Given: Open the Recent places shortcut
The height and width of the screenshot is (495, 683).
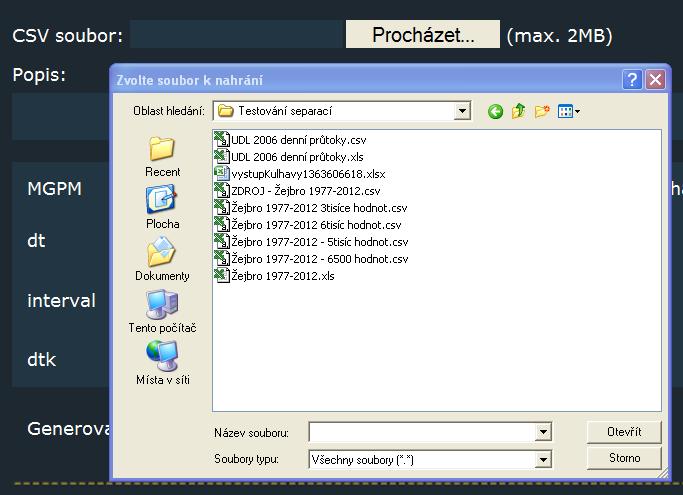Looking at the screenshot, I should coord(162,157).
